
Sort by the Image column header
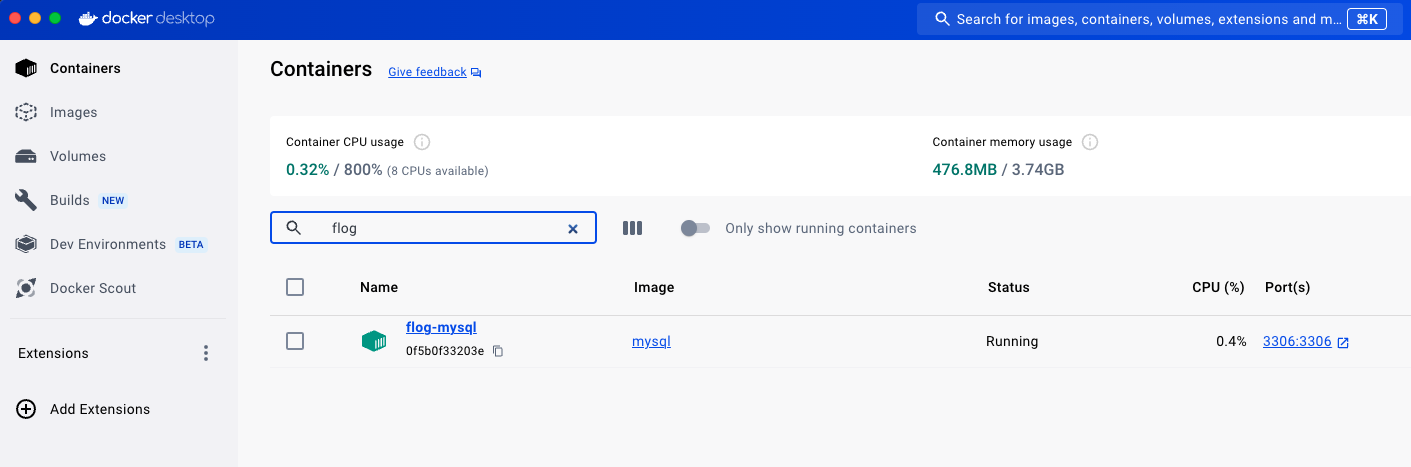(654, 287)
